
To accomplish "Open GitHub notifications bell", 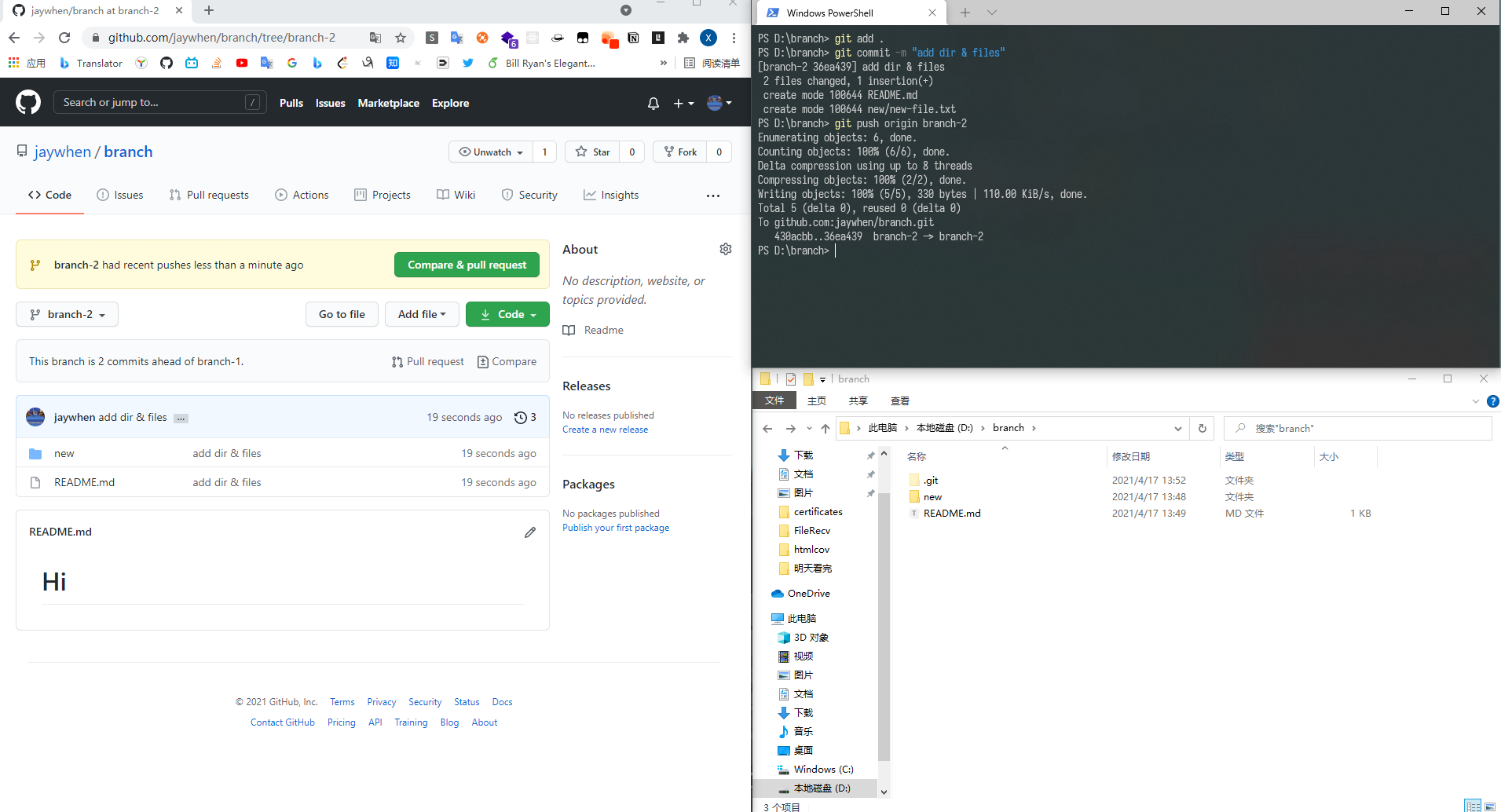I will click(x=653, y=103).
